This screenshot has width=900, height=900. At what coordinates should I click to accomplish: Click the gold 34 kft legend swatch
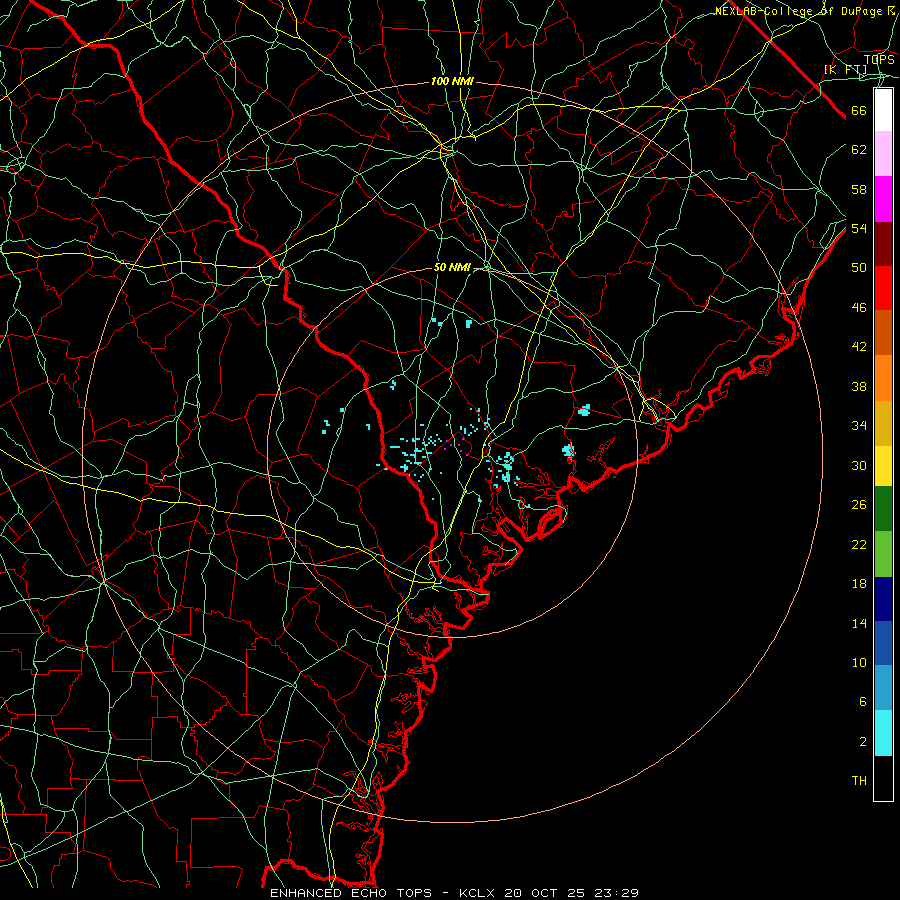point(883,423)
